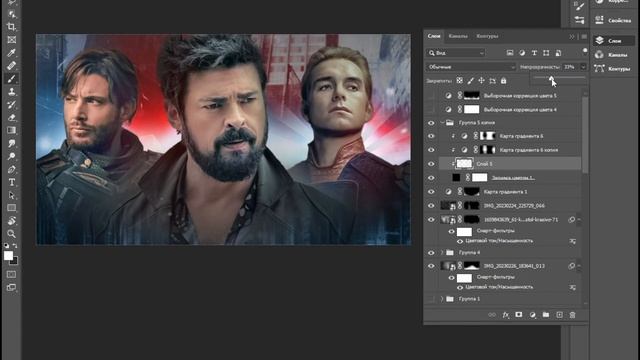Switch to the Контуры tab
This screenshot has height=360, width=640.
point(487,36)
